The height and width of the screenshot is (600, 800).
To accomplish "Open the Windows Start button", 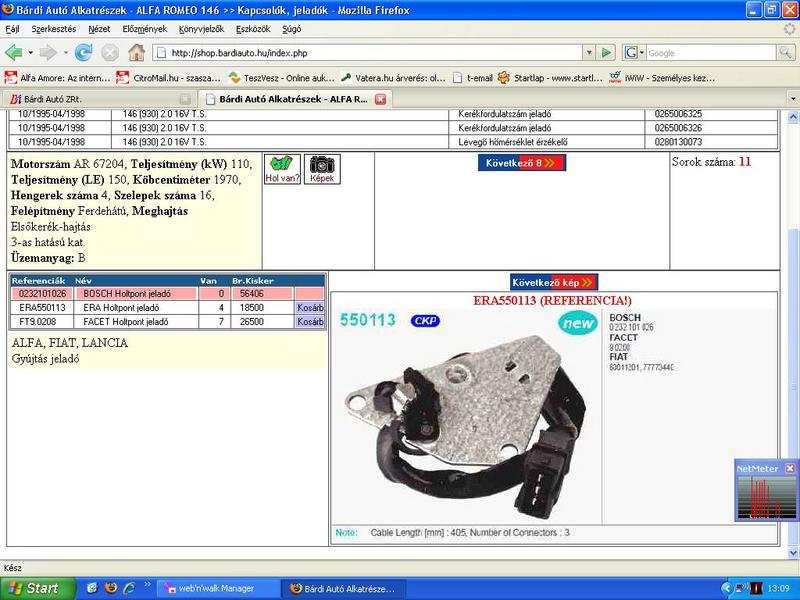I will point(32,588).
